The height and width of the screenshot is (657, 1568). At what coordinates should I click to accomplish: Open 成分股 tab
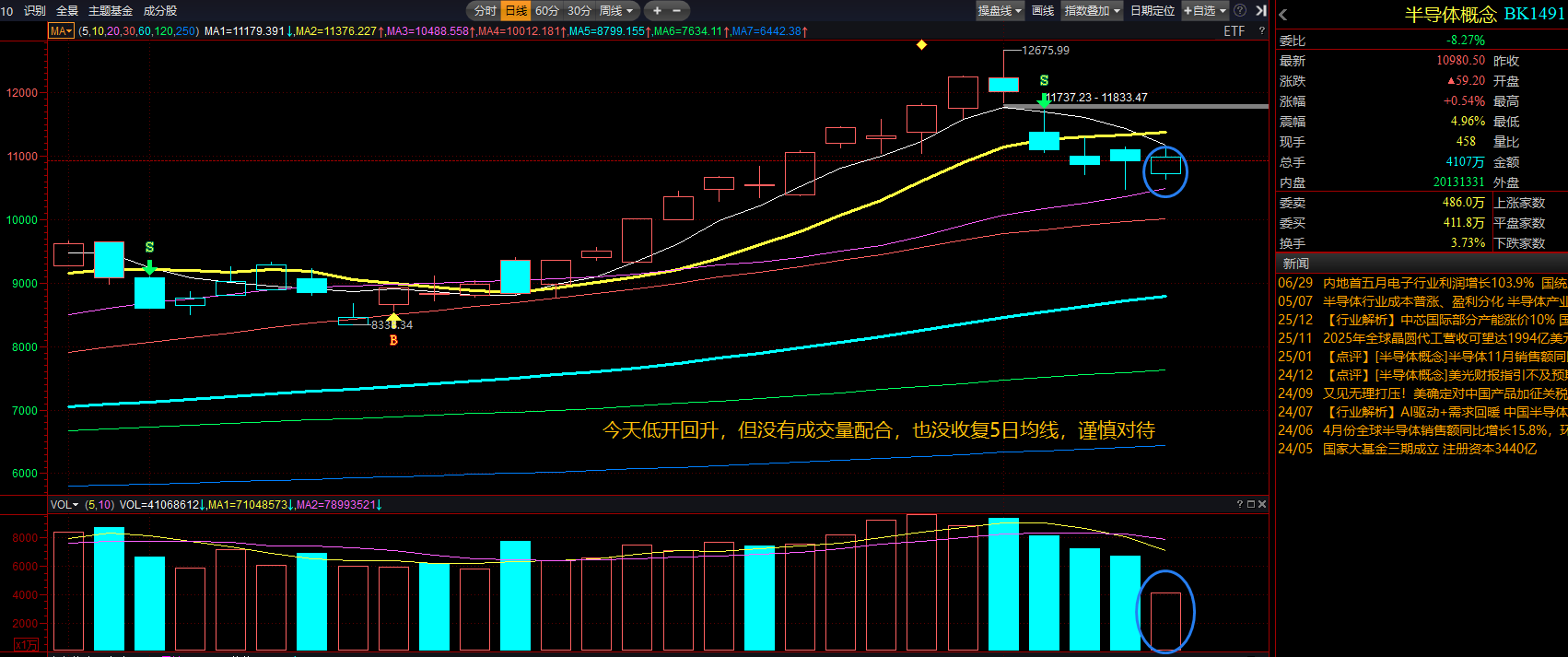(x=160, y=10)
